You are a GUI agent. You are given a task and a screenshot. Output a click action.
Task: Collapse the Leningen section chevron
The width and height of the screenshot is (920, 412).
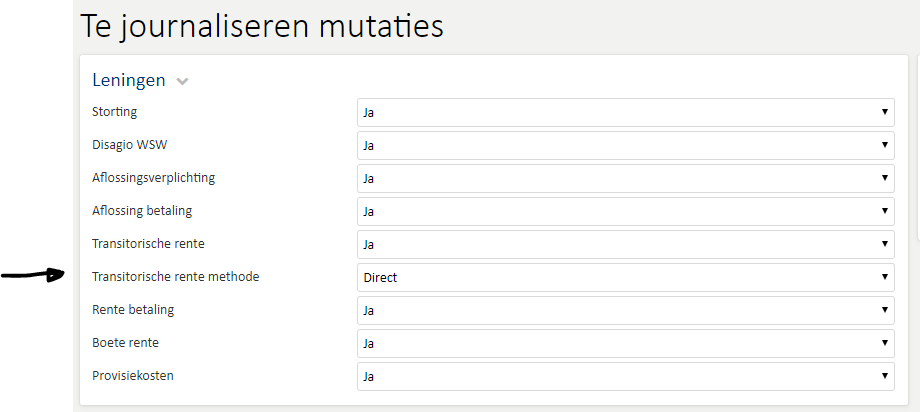(182, 82)
